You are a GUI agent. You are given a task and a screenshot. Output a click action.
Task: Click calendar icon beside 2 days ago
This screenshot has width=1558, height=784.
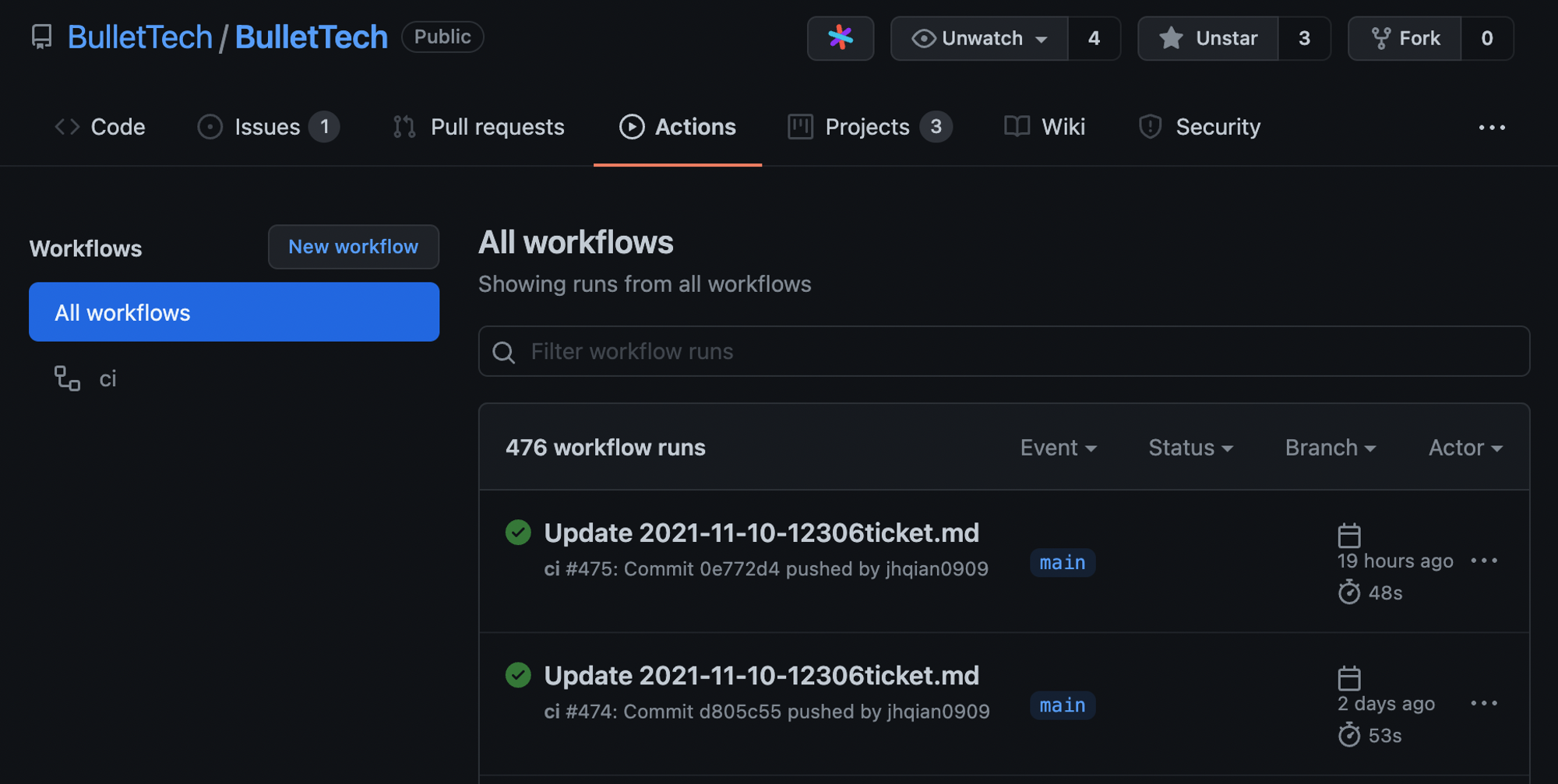point(1349,678)
